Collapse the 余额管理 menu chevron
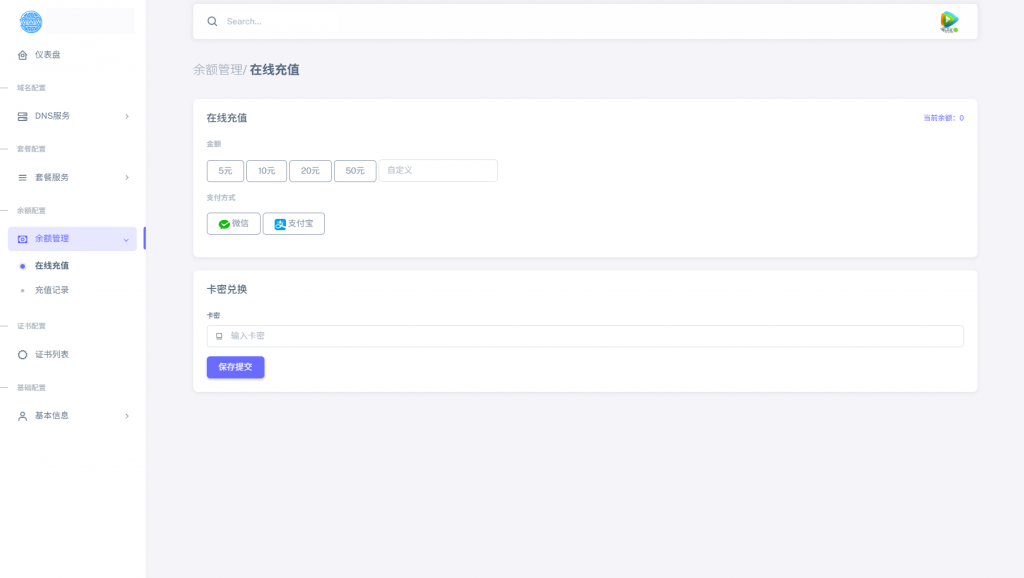Screen dimensions: 1024x578 coord(125,239)
